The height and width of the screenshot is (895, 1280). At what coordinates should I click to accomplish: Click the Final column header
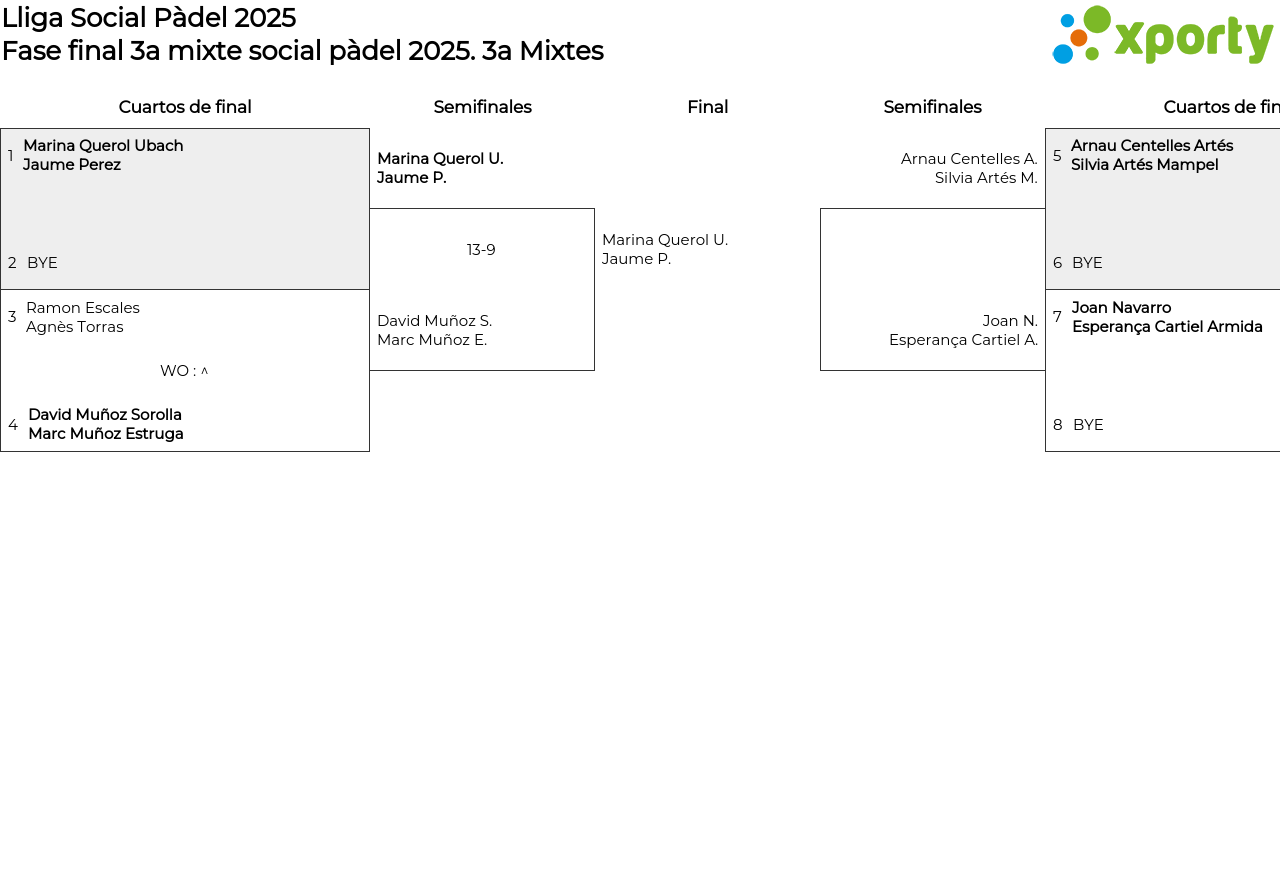click(707, 107)
